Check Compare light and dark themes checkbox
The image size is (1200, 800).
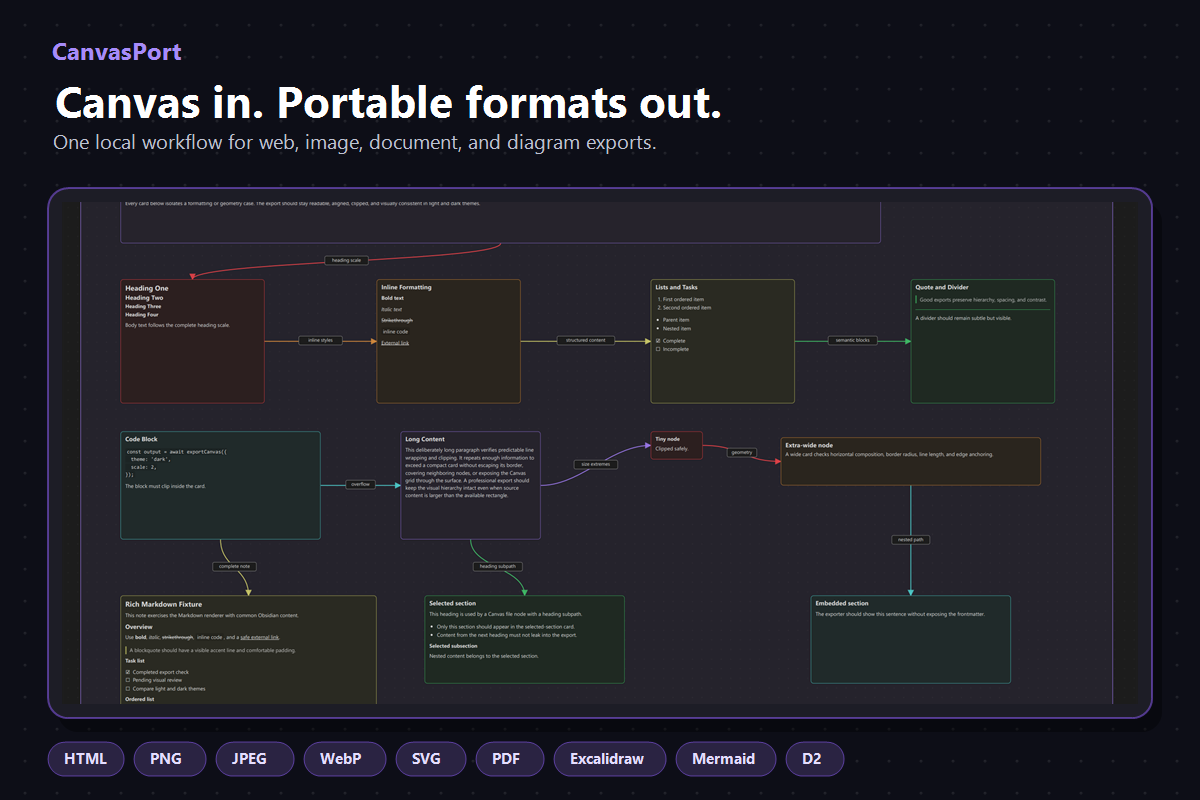pyautogui.click(x=128, y=689)
